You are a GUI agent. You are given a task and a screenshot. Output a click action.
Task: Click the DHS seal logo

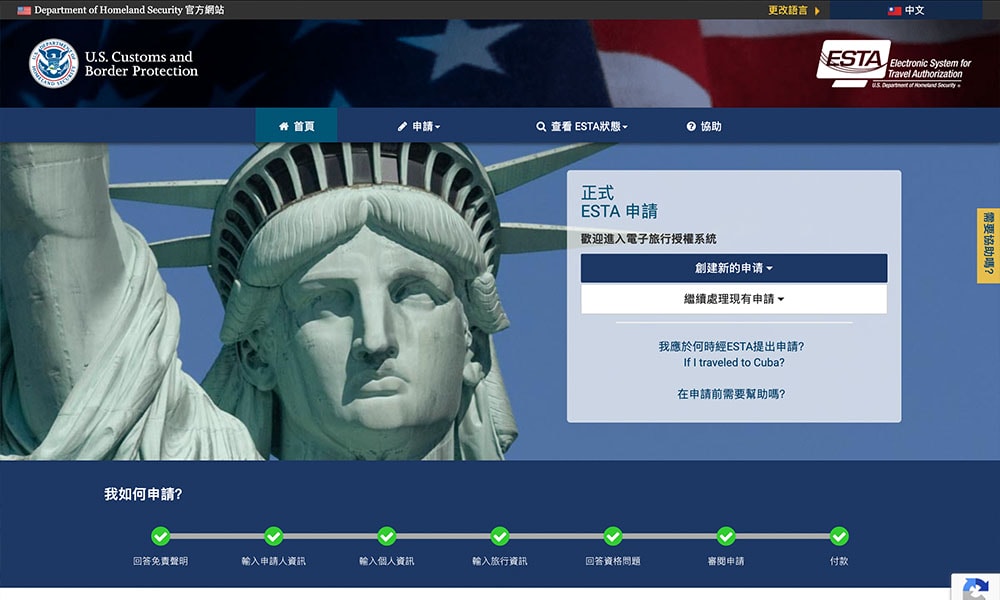54,63
